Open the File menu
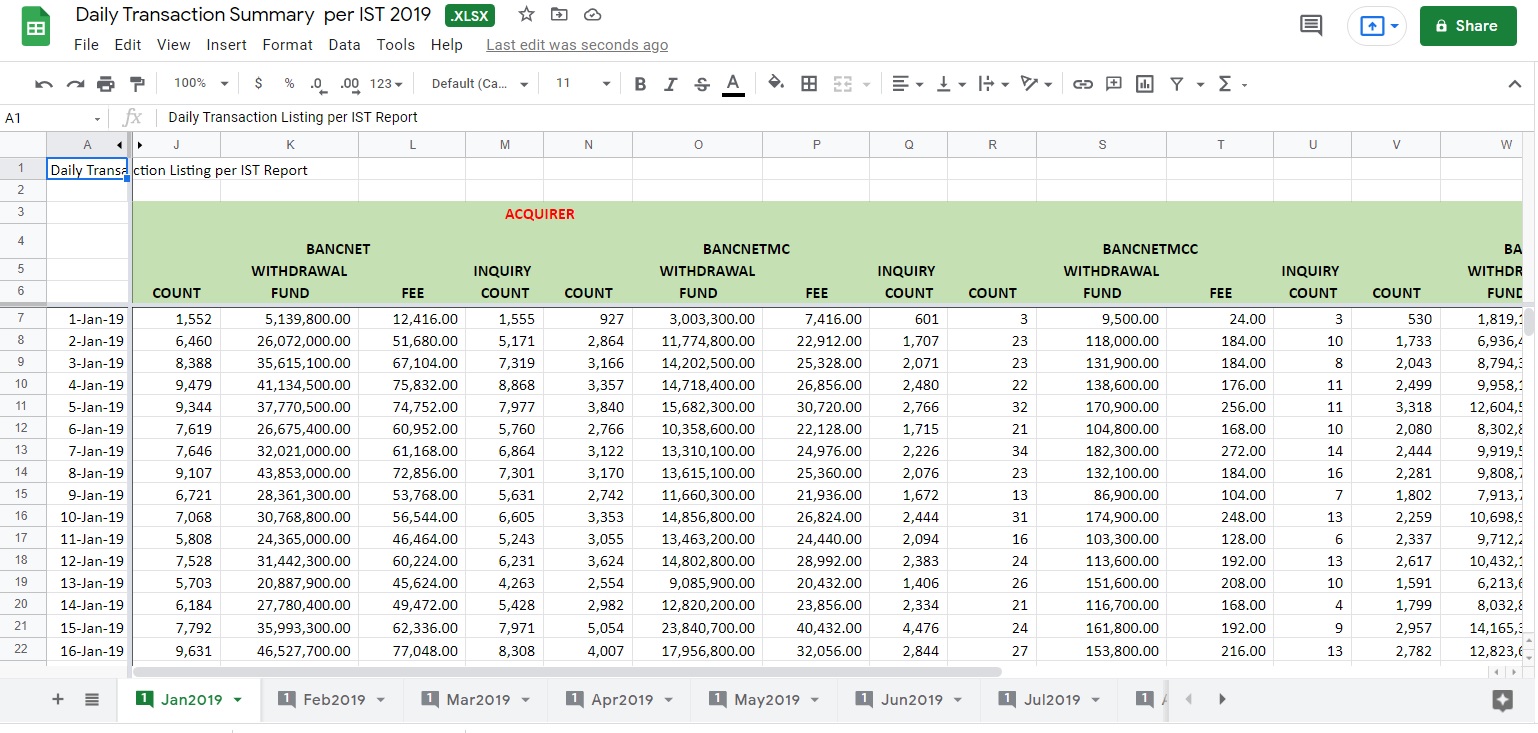The height and width of the screenshot is (733, 1538). (86, 45)
